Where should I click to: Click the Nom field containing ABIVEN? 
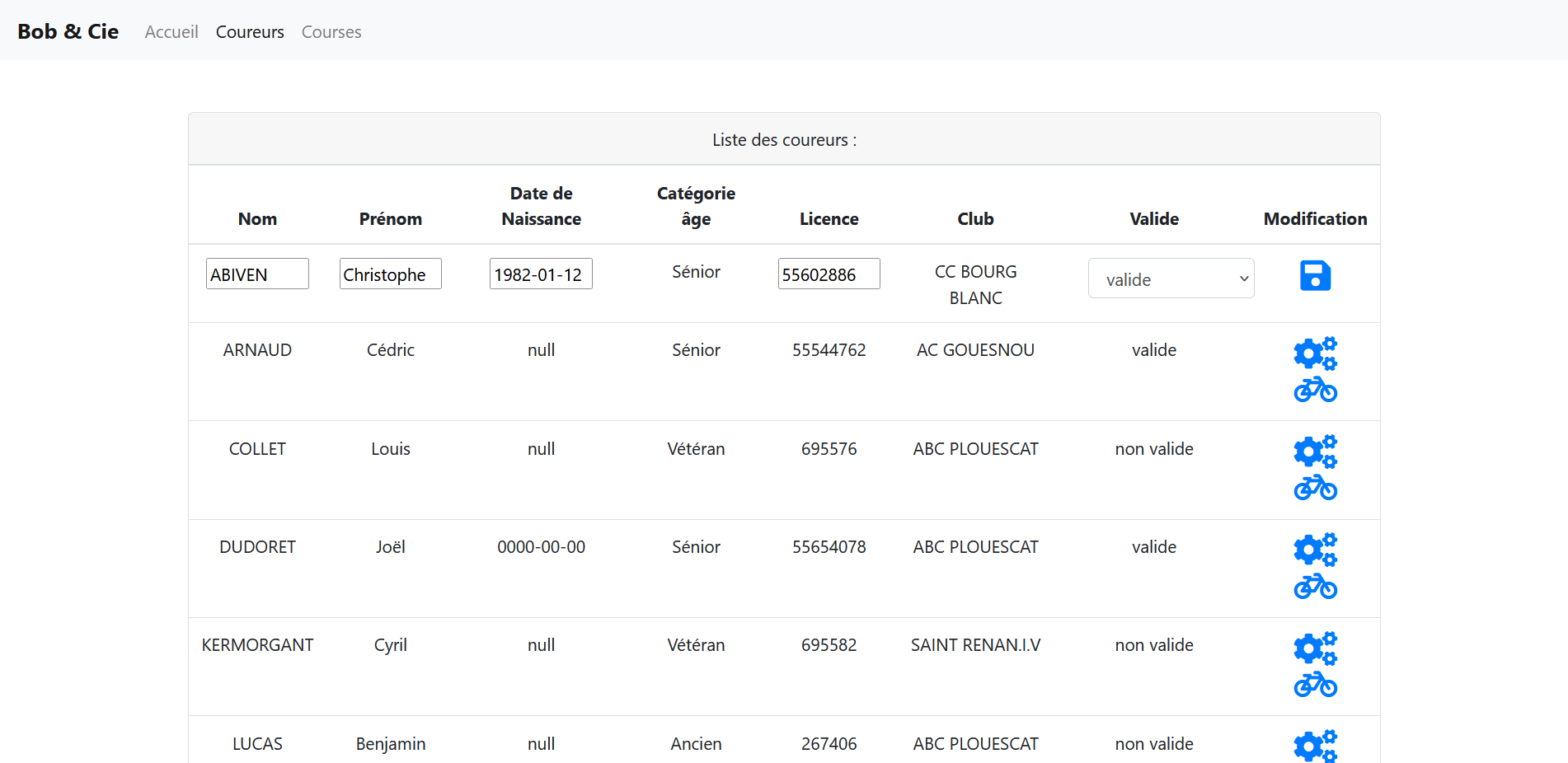pos(257,274)
